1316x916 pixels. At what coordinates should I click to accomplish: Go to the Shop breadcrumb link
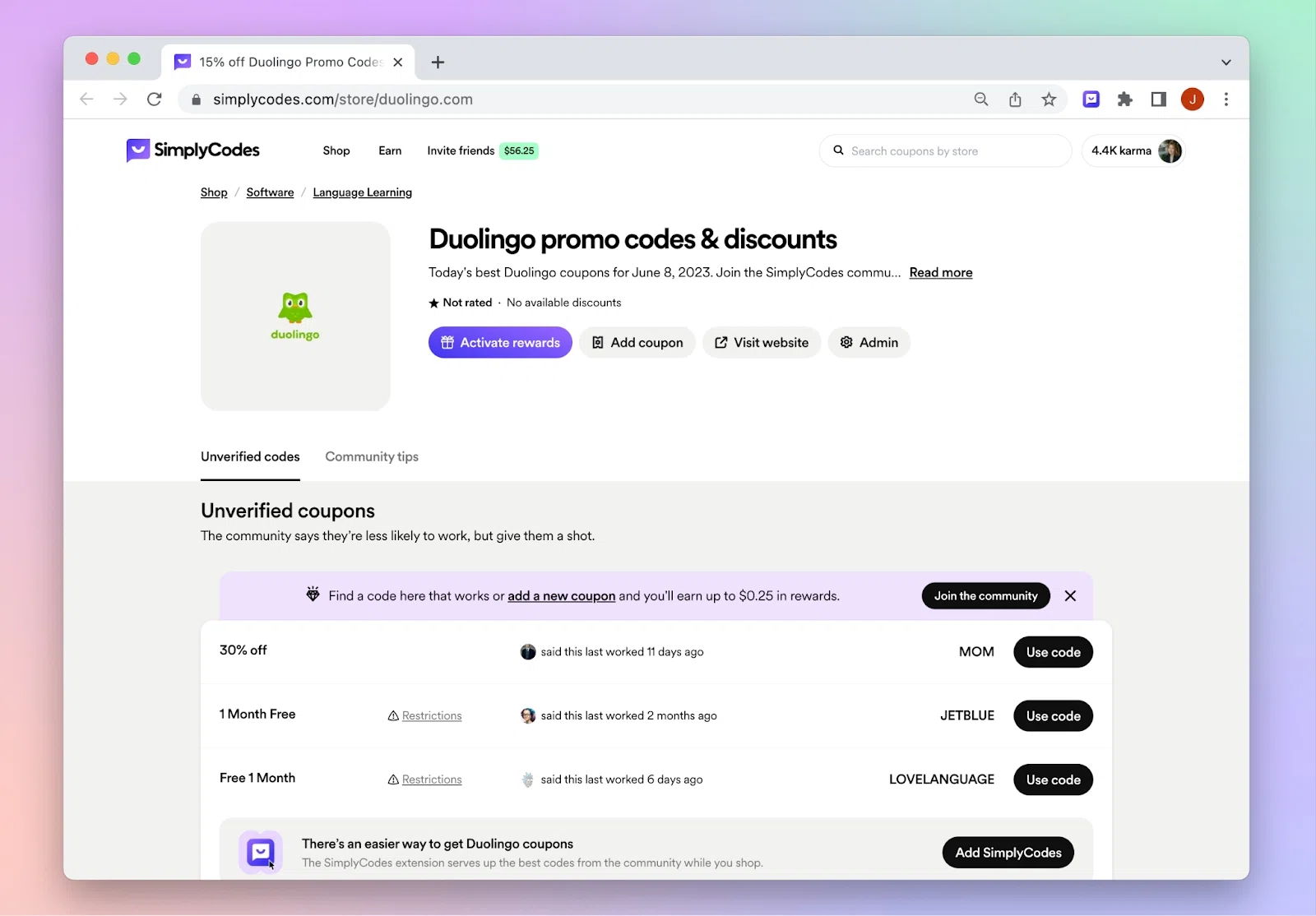(214, 192)
